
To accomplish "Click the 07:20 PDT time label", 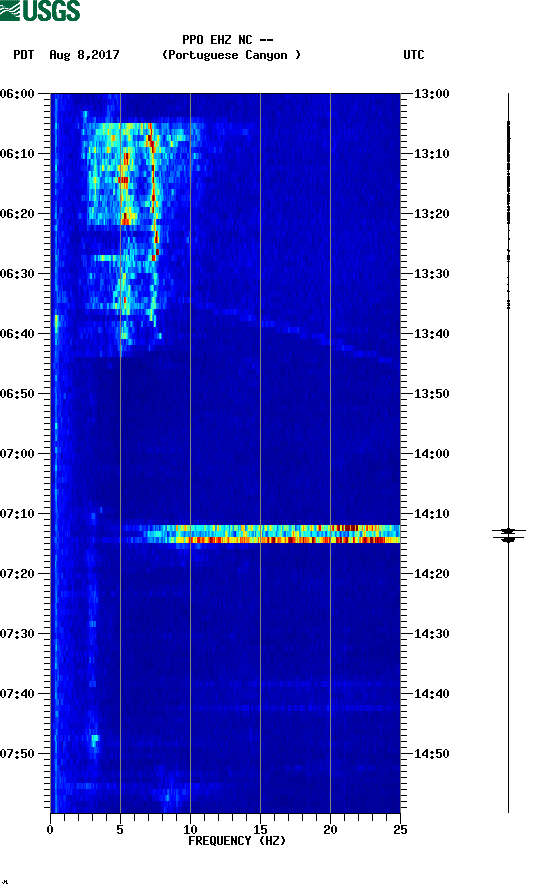I will (17, 574).
